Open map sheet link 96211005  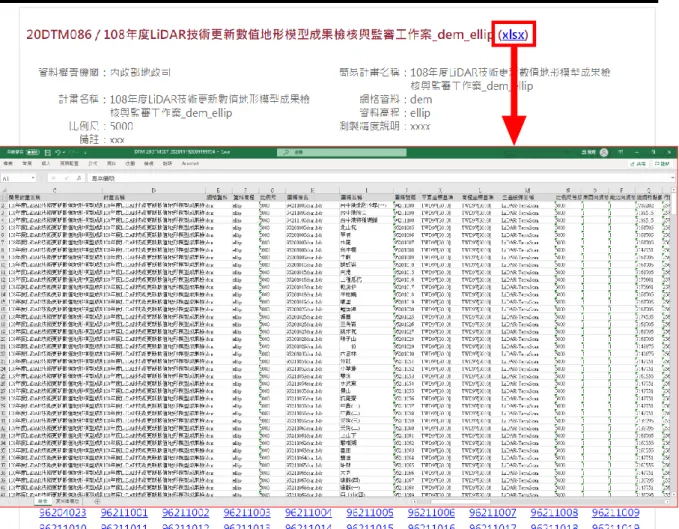click(370, 513)
